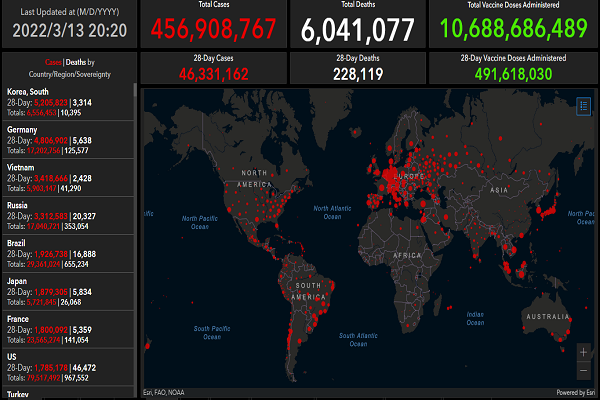Click the SOUTH AMERICA map label
Image resolution: width=600 pixels, height=400 pixels.
tap(309, 291)
